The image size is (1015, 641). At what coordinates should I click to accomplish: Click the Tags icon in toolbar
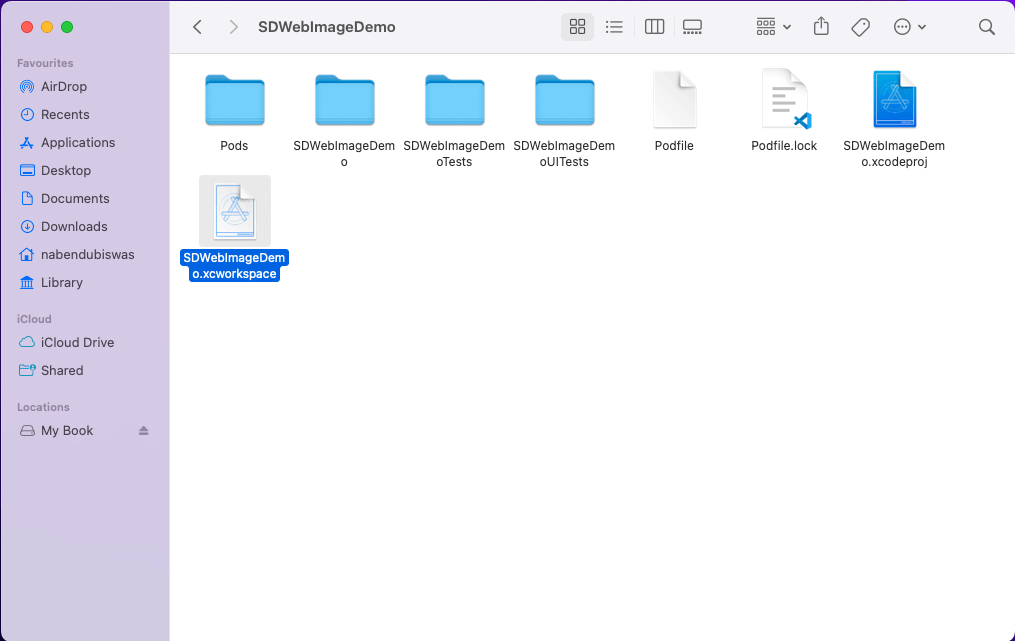point(860,27)
